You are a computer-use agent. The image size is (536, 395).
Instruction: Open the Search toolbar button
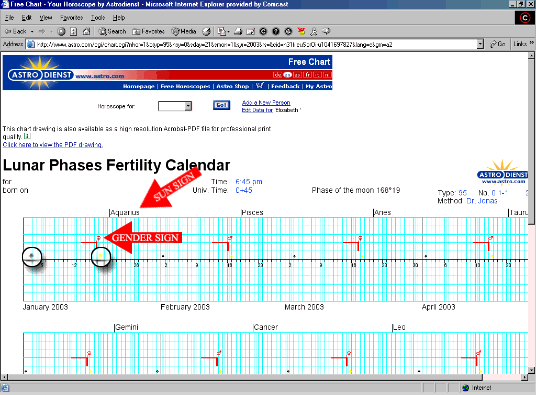[x=112, y=31]
